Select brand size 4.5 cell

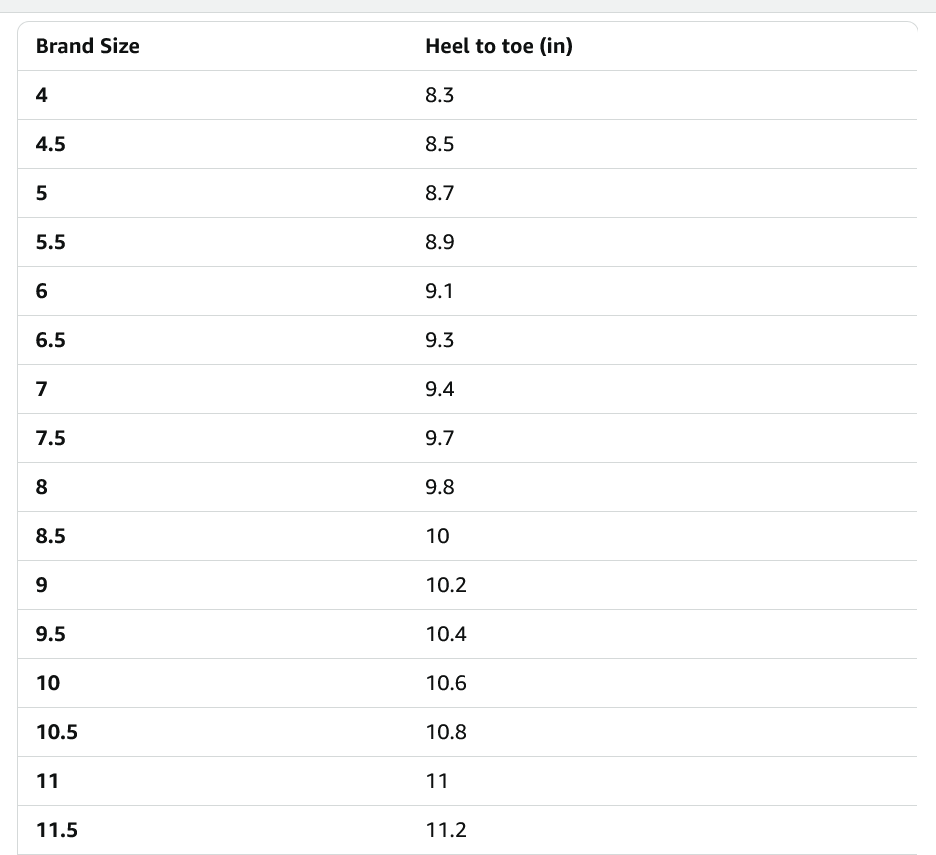pos(50,144)
